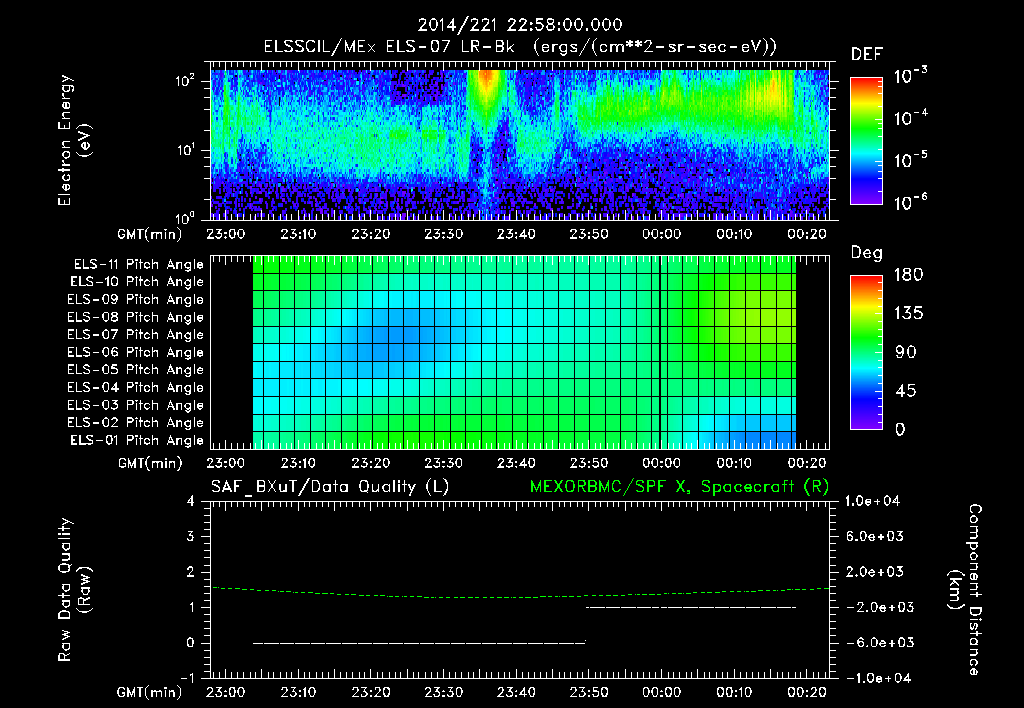Click the Deg colorbar label
This screenshot has height=708, width=1024.
[x=867, y=253]
